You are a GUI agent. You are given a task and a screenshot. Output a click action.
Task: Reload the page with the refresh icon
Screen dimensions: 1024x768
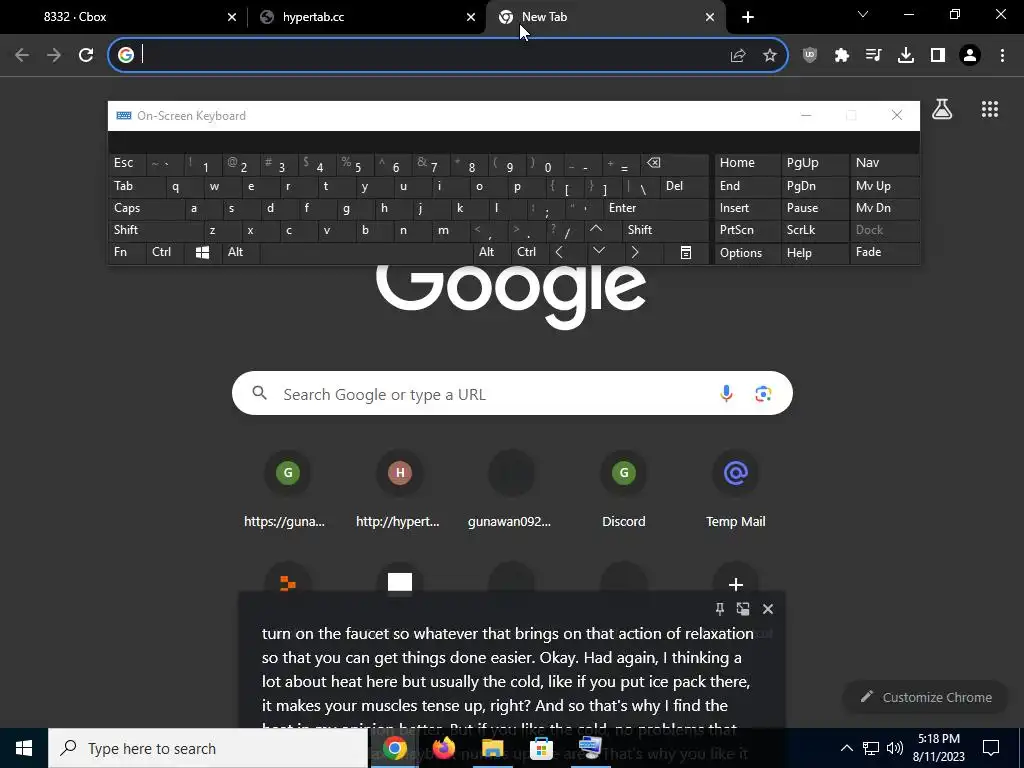(x=86, y=56)
